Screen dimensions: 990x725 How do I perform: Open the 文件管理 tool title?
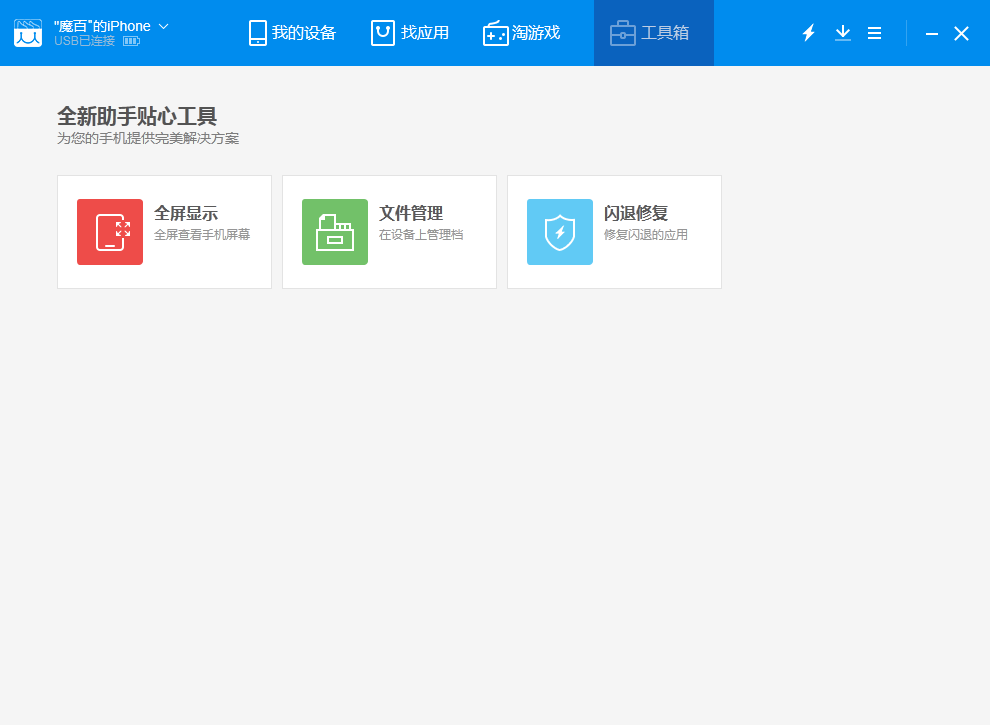click(x=411, y=213)
